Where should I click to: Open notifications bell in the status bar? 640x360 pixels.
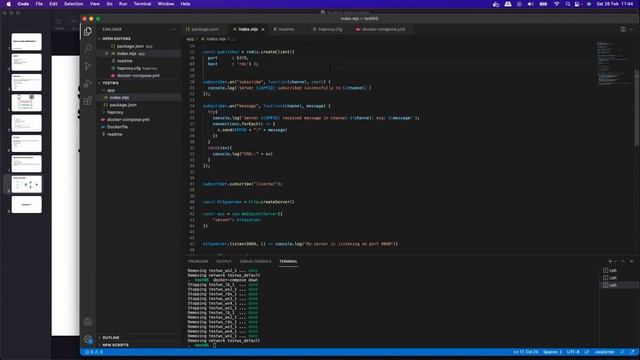632,352
